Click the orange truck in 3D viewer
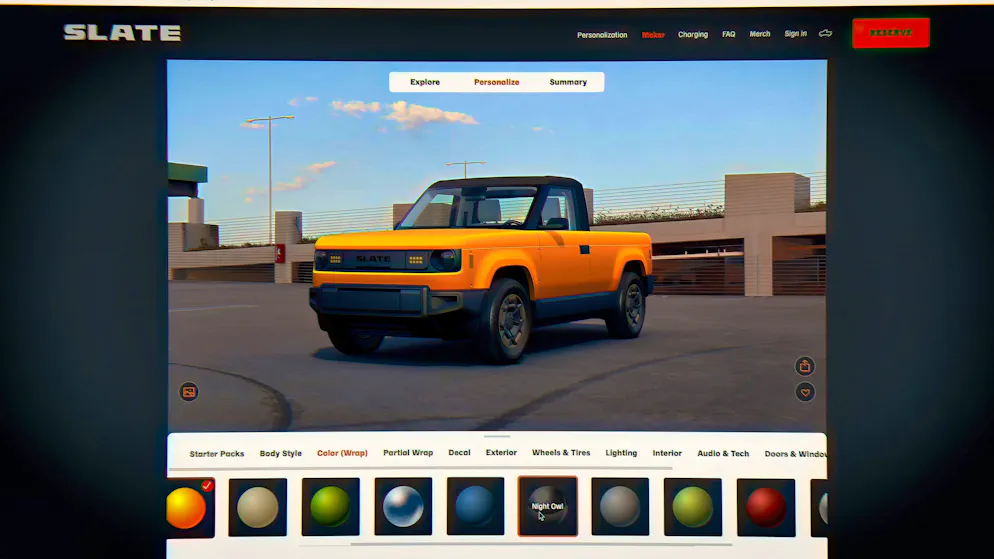This screenshot has width=994, height=559. (481, 269)
